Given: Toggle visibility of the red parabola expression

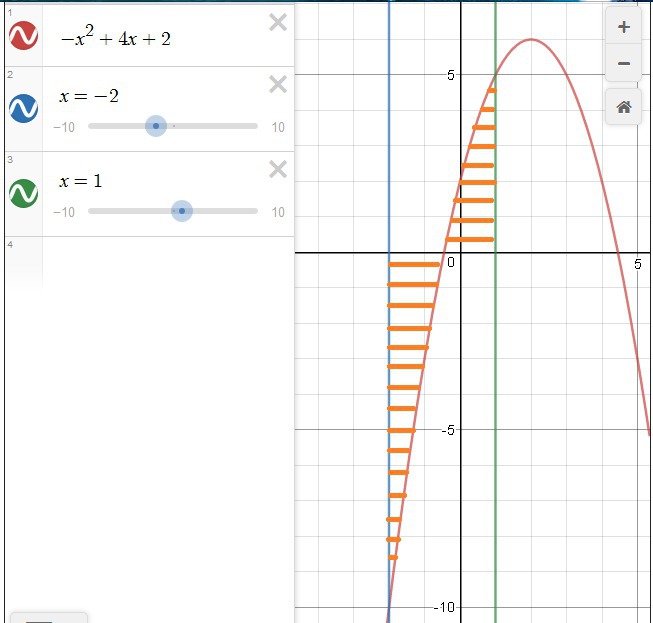Looking at the screenshot, I should click(24, 36).
